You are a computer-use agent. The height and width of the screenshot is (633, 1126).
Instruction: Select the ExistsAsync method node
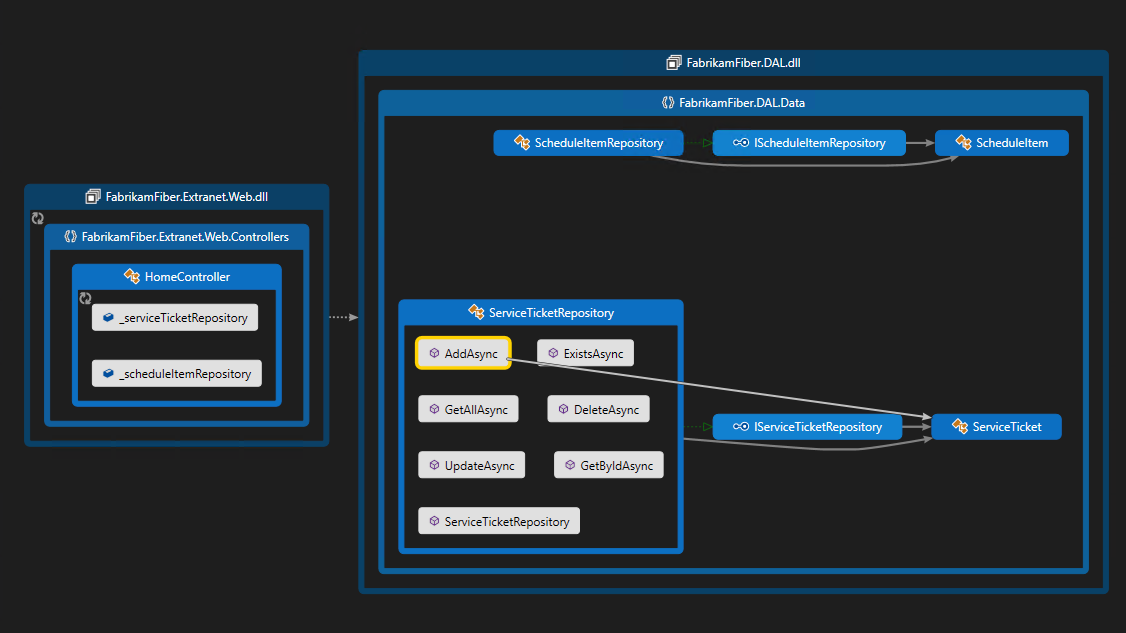585,354
